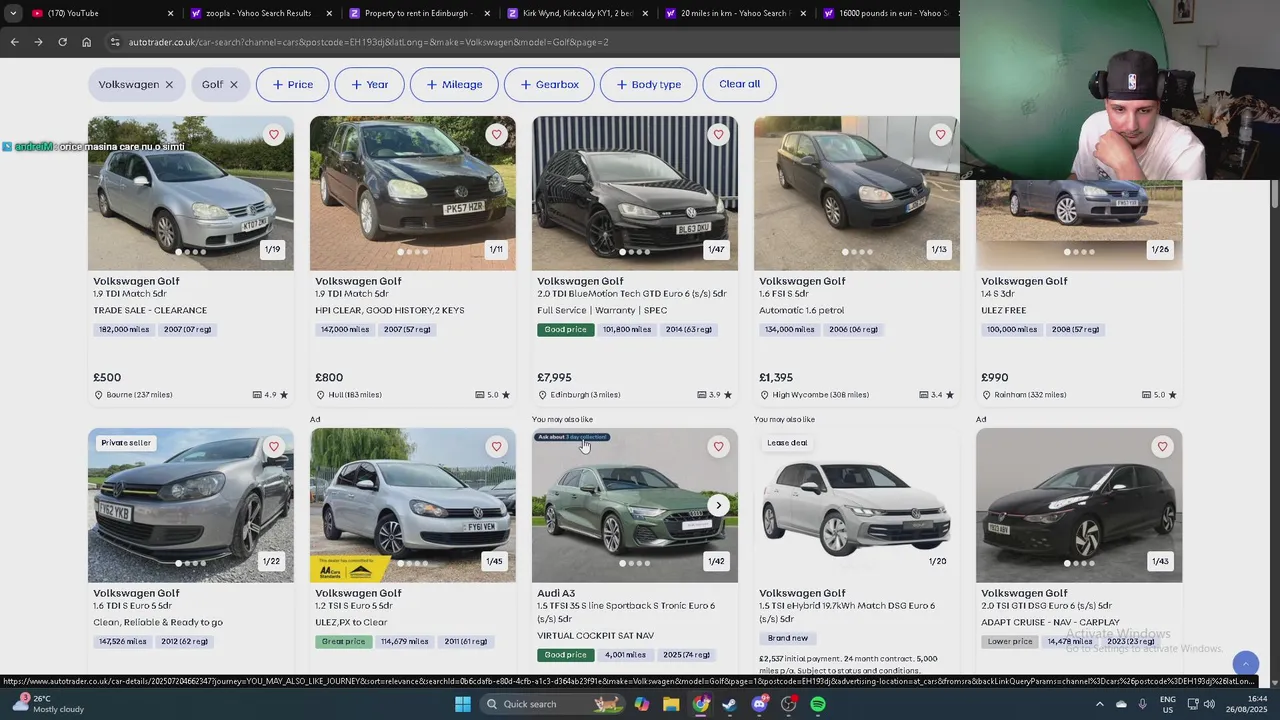Jump back to top with the round blue button
Viewport: 1280px width, 720px height.
(1245, 664)
